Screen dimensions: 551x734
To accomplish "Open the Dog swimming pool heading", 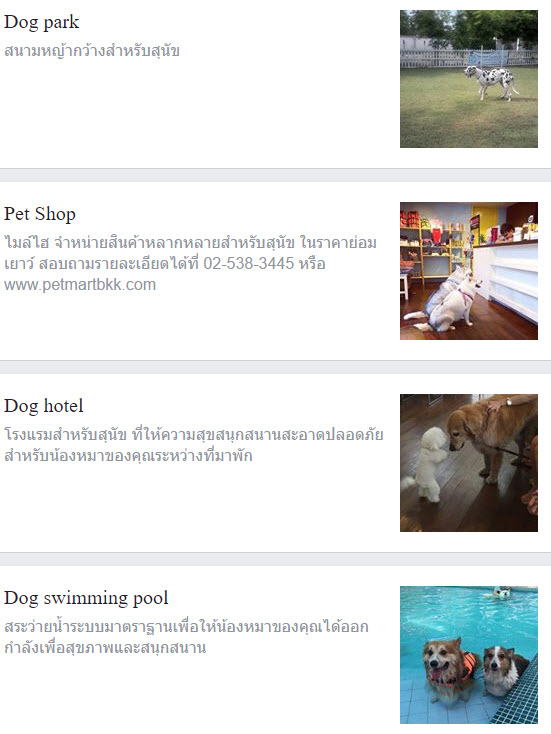I will [x=86, y=598].
